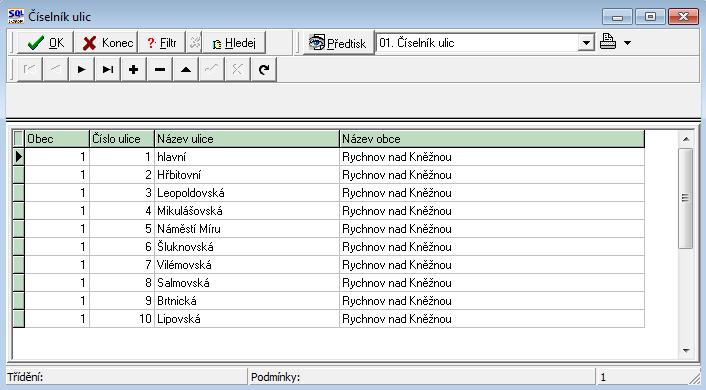Screen dimensions: 706x390
Task: Click the printer icon
Action: [608, 42]
